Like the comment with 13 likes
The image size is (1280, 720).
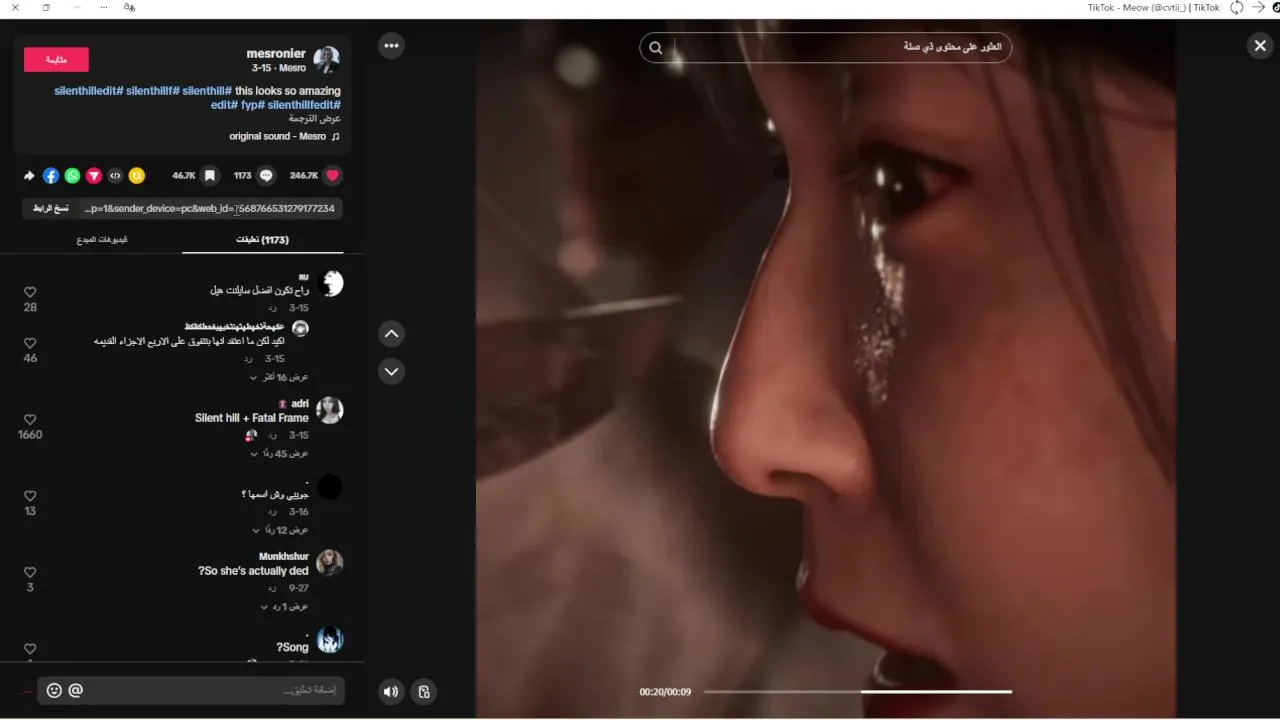point(30,496)
